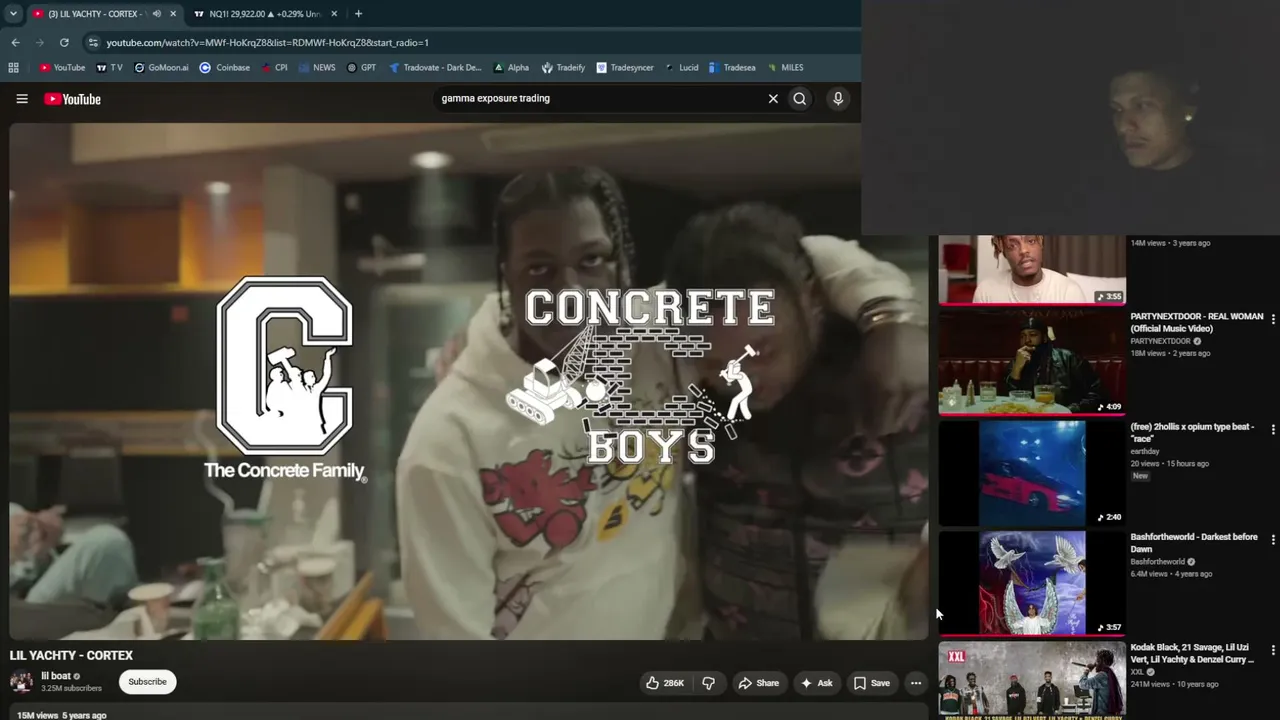Open the YouTube guide hamburger menu
The width and height of the screenshot is (1280, 720).
coord(22,99)
